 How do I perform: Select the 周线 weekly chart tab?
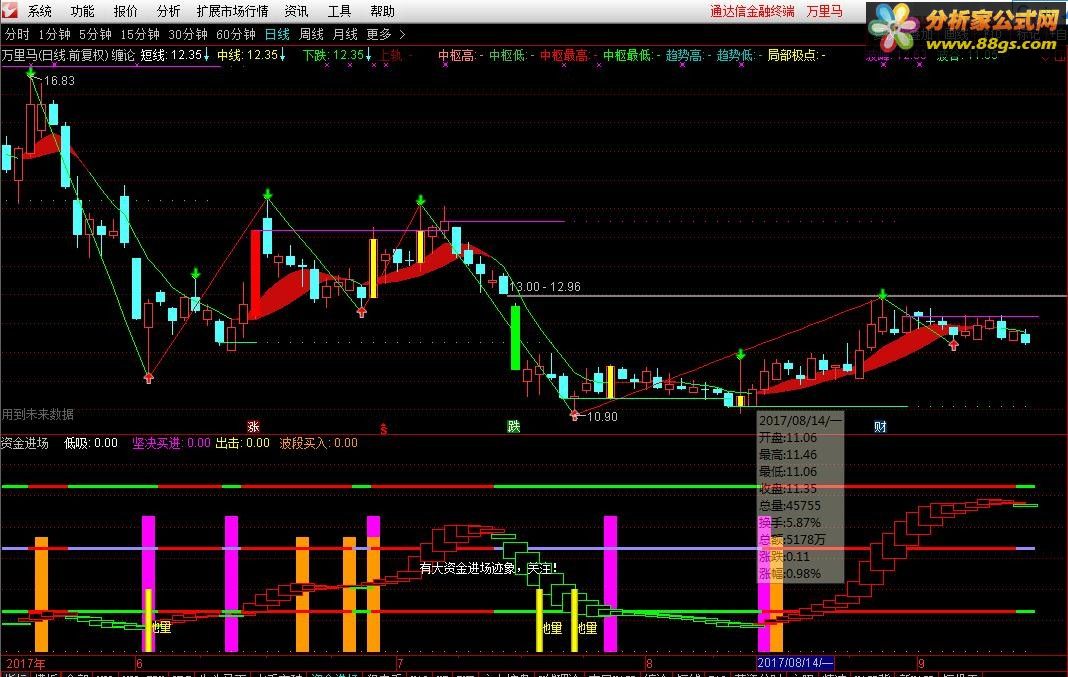(x=311, y=34)
